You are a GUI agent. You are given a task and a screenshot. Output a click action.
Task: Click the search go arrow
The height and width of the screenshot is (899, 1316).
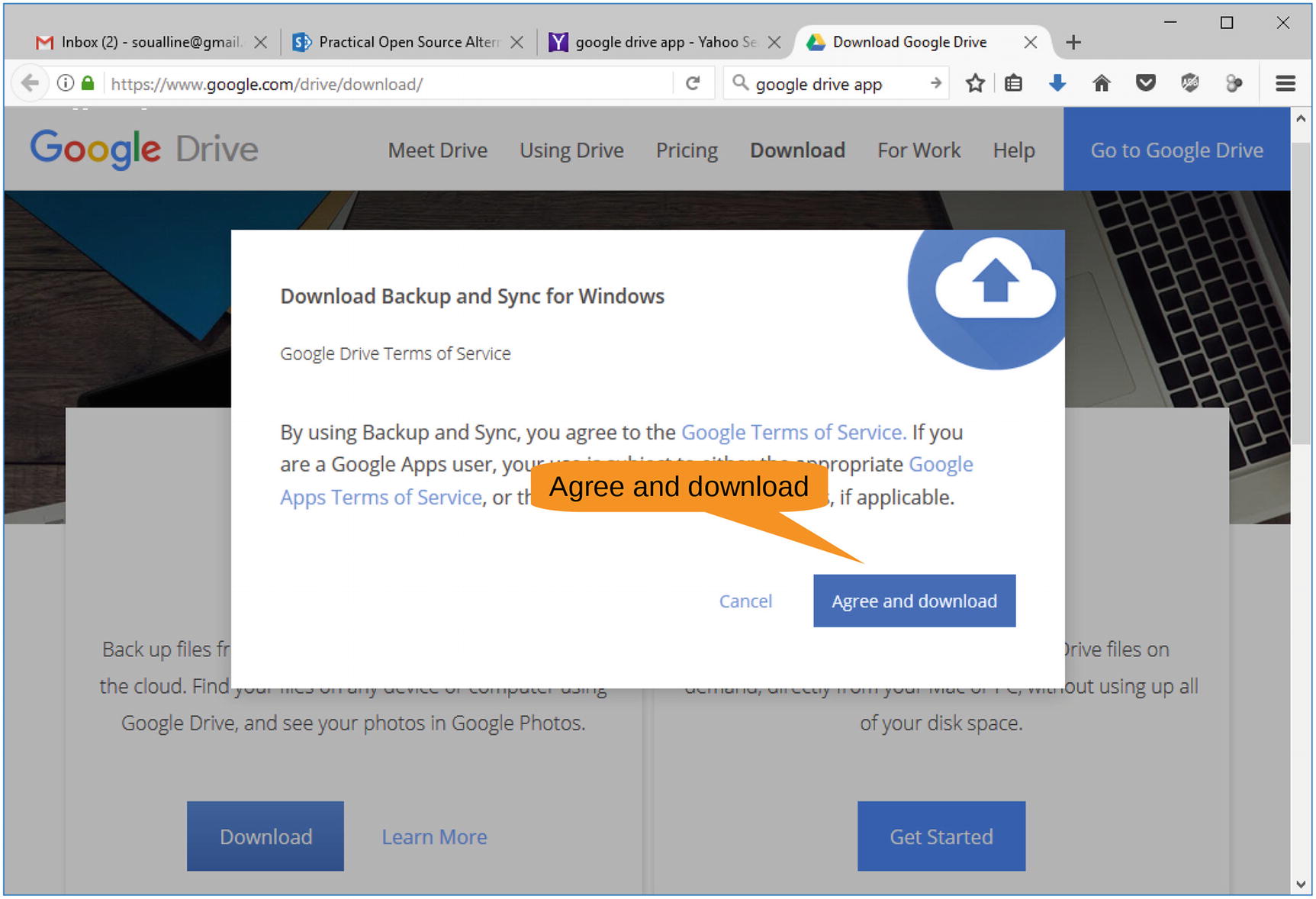pyautogui.click(x=936, y=83)
